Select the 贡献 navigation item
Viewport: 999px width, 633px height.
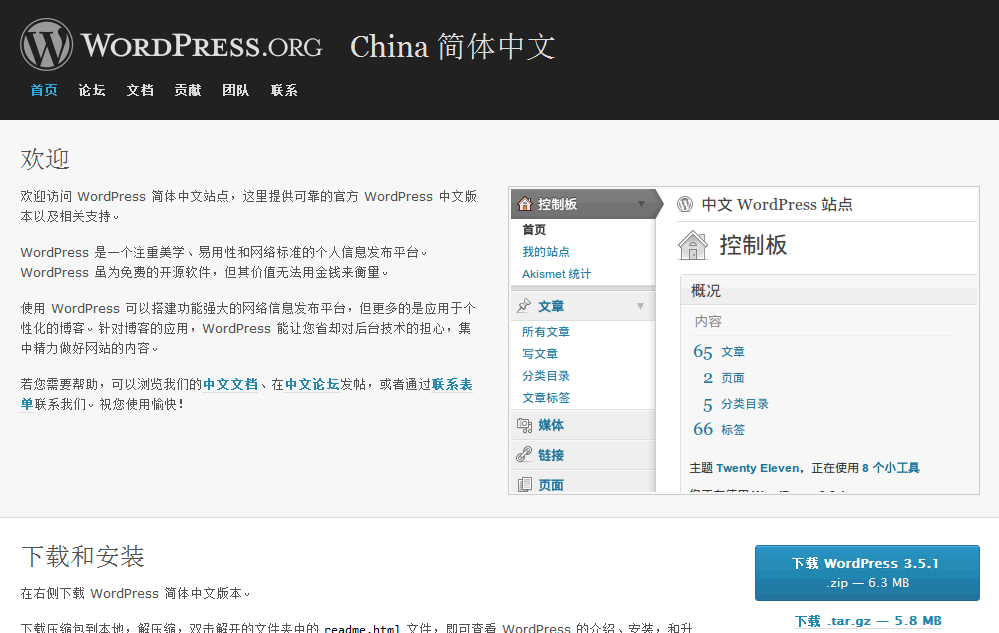pyautogui.click(x=188, y=90)
